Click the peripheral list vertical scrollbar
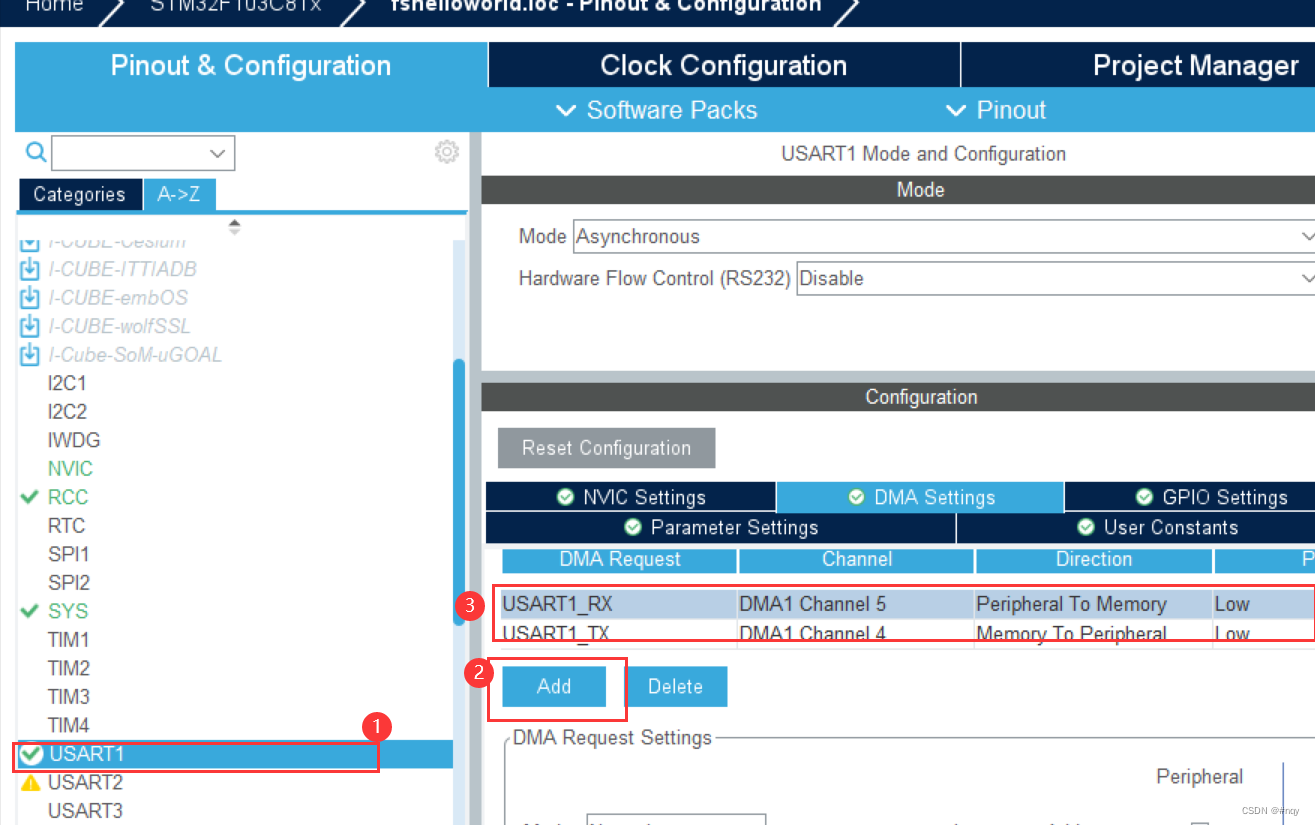This screenshot has height=825, width=1315. pos(459,490)
